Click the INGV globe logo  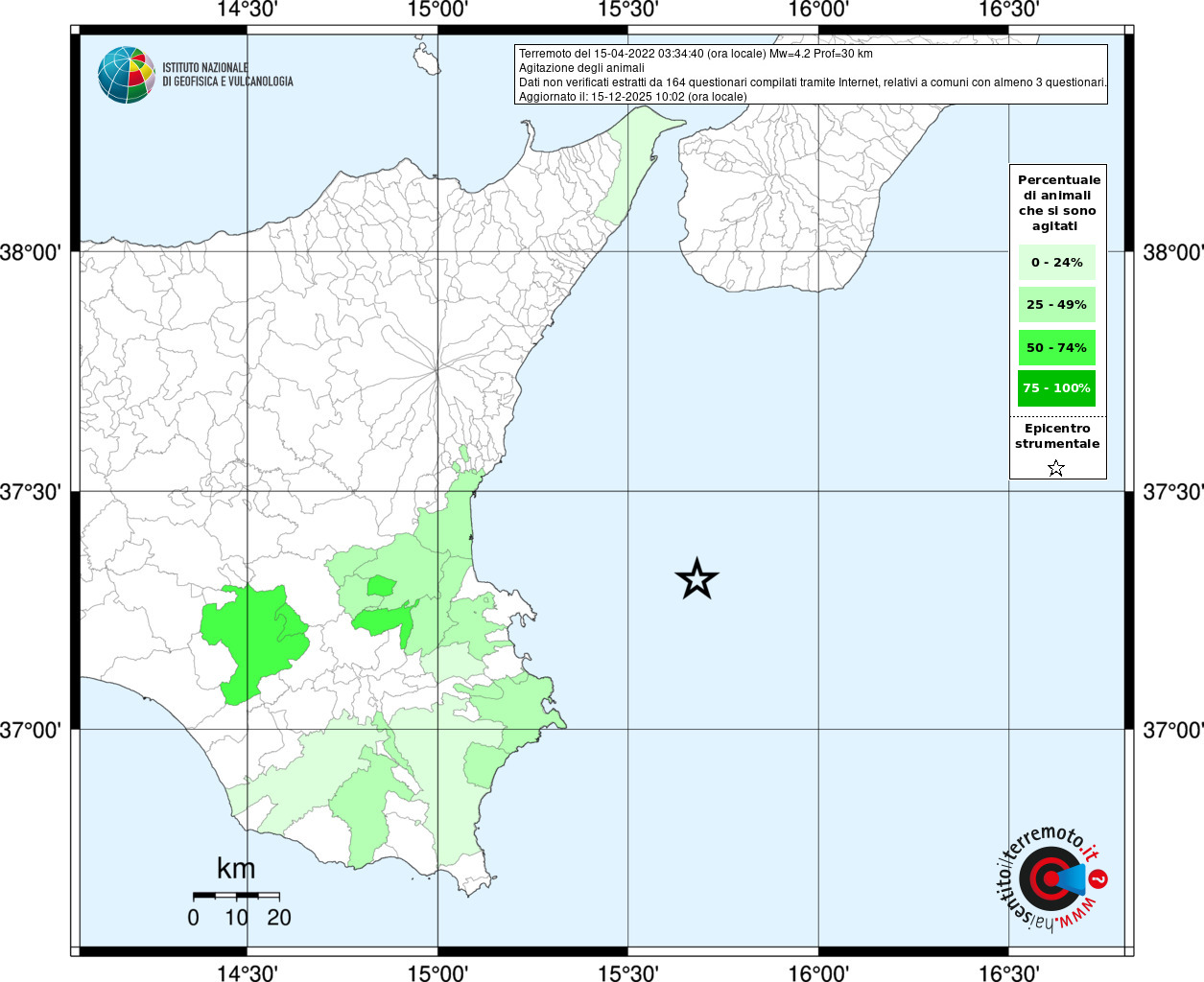(x=126, y=75)
